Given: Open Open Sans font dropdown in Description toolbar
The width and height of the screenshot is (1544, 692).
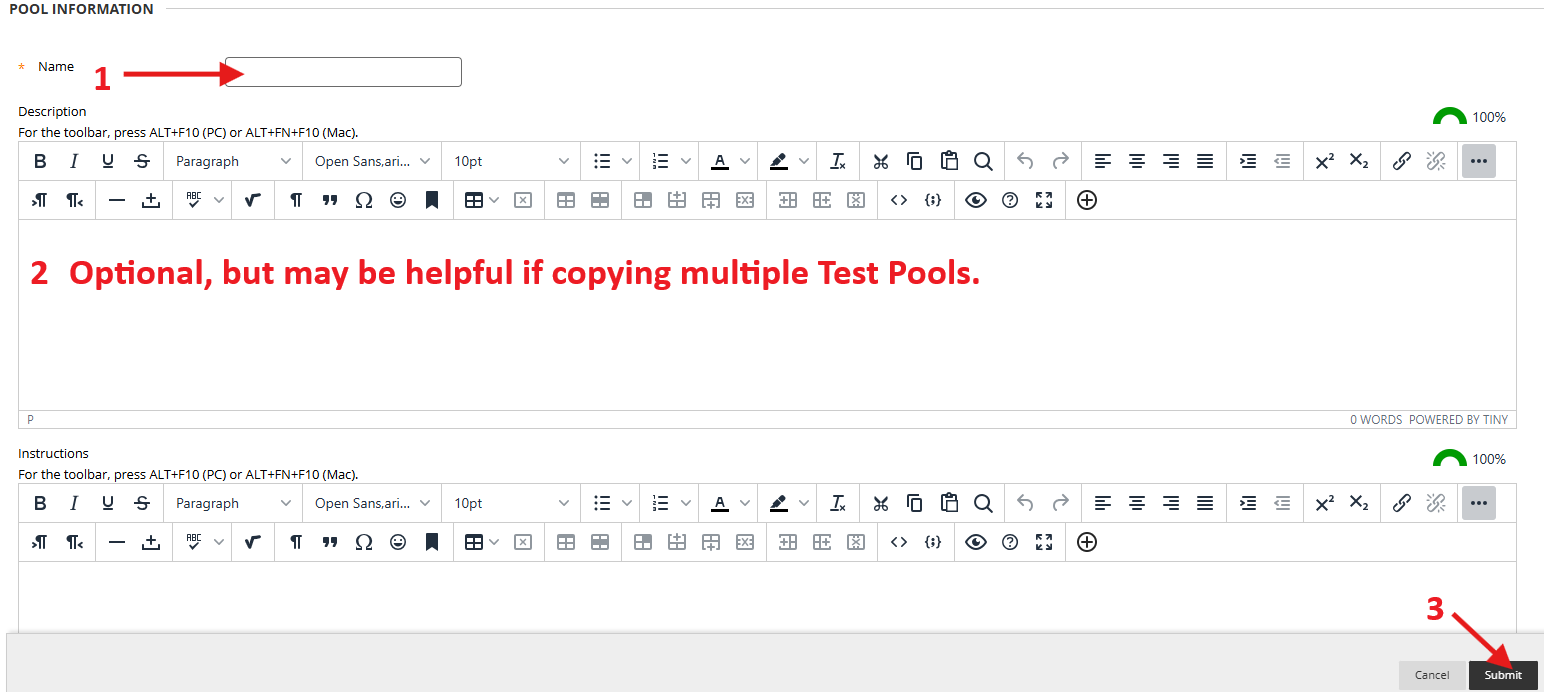Looking at the screenshot, I should [x=372, y=161].
